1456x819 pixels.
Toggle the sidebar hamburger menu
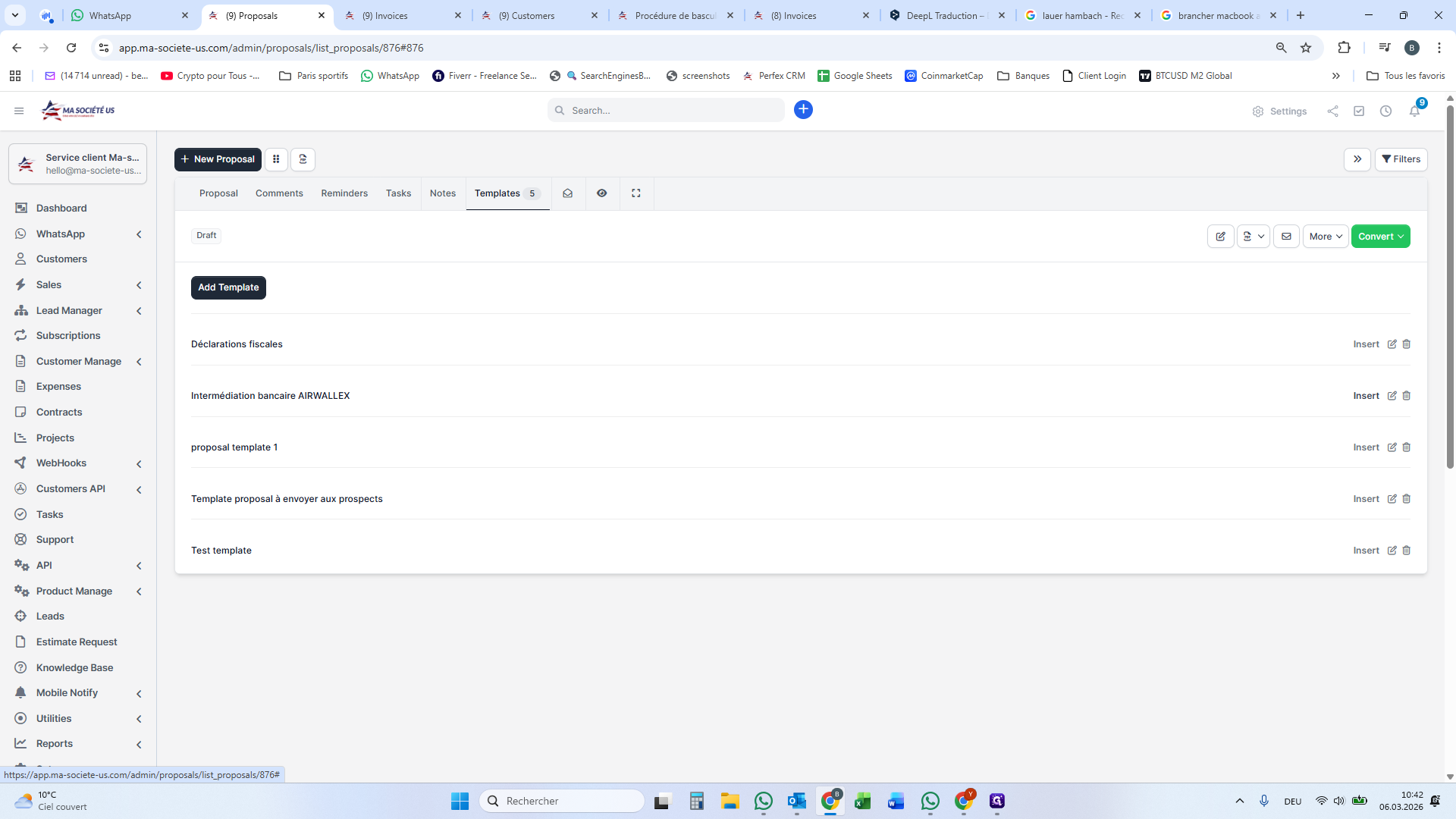19,111
